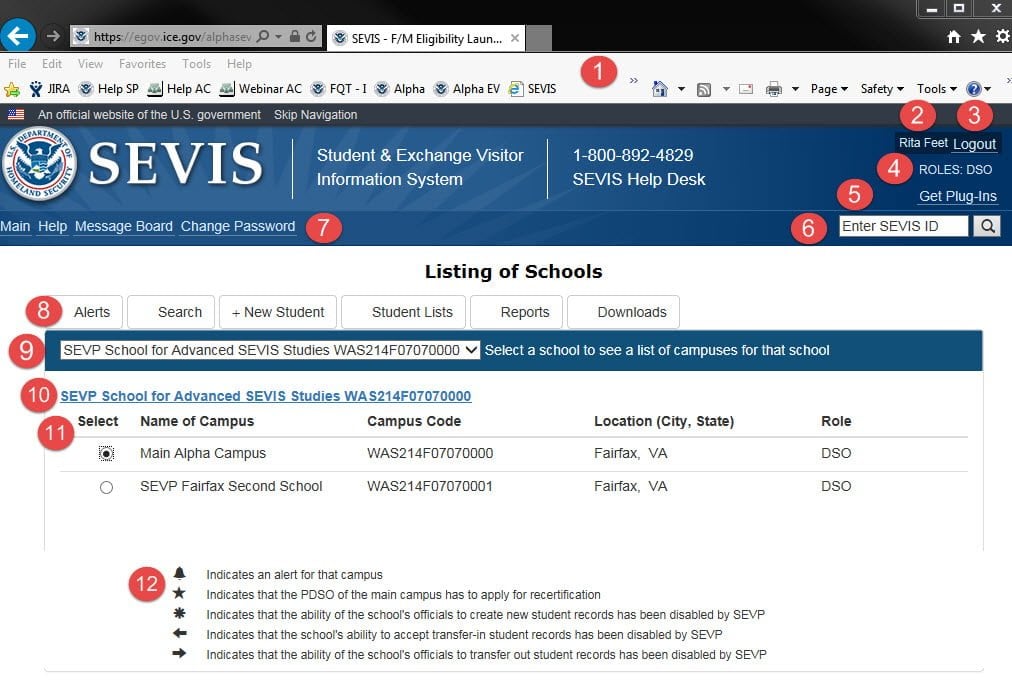Open Favorites star icon in title bar

(x=978, y=37)
